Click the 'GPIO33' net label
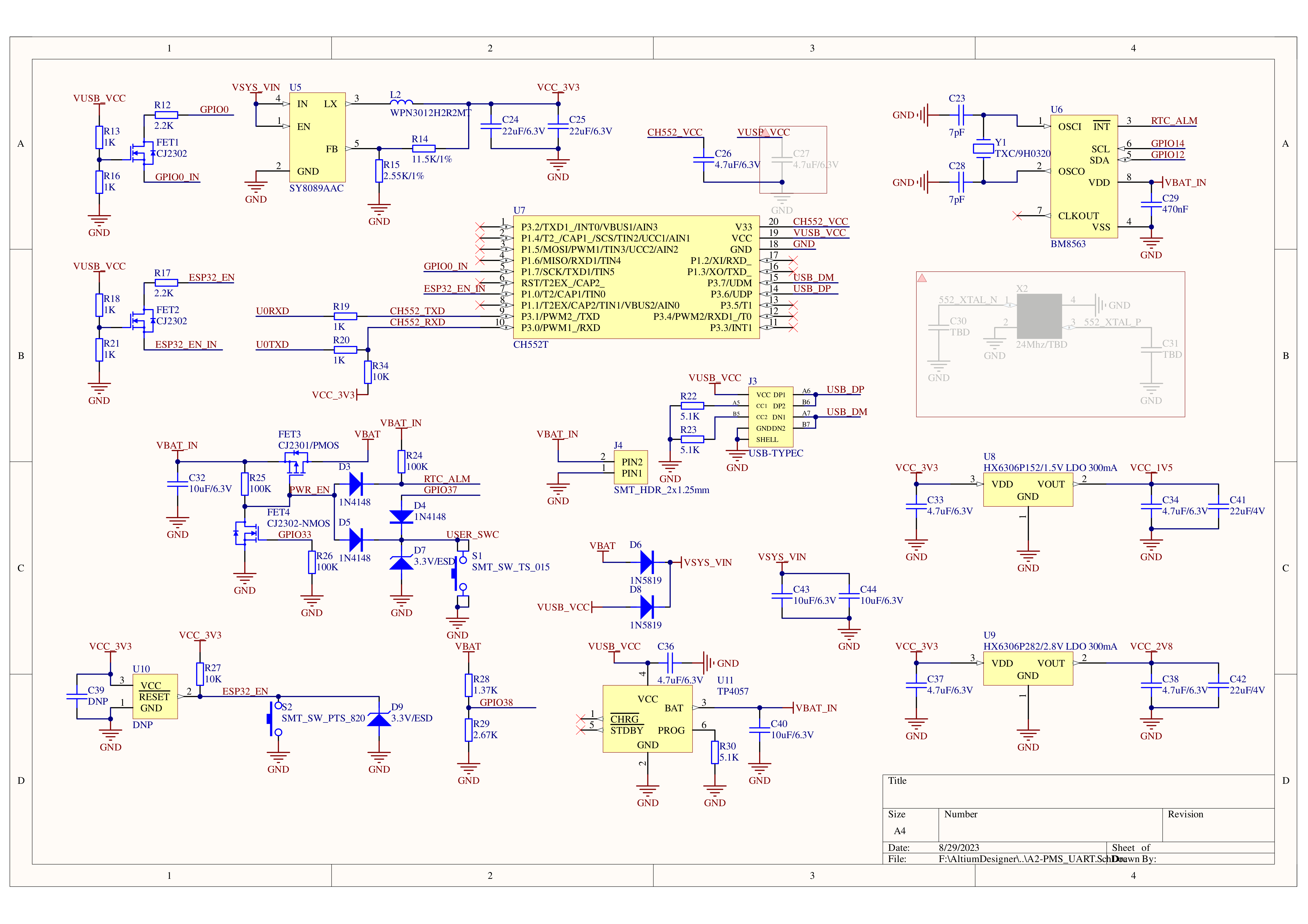 click(x=295, y=534)
